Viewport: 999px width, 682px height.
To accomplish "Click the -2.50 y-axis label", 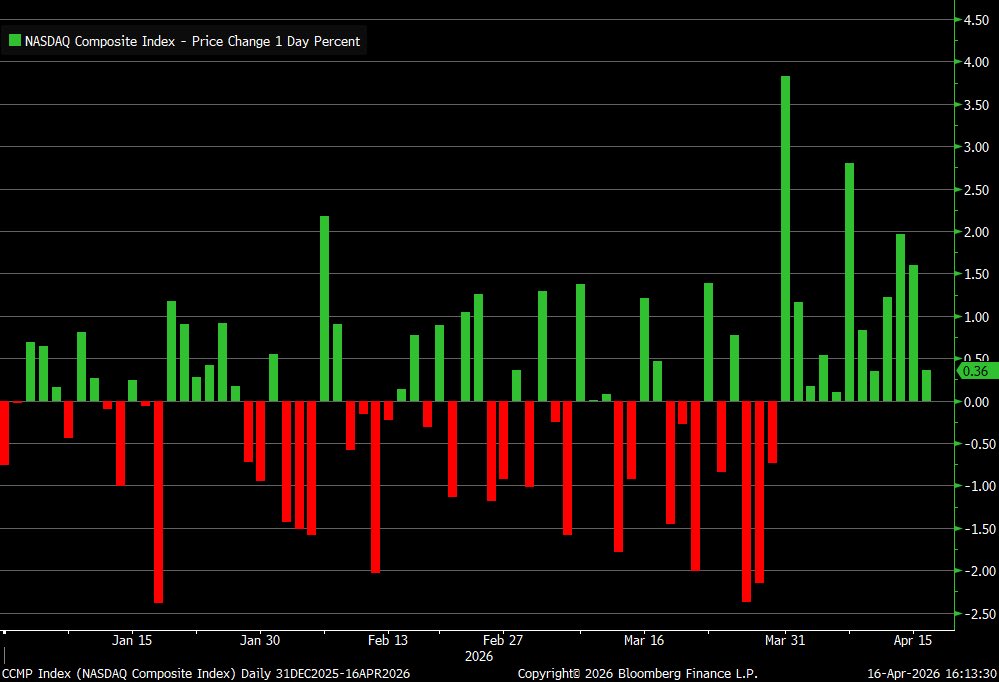I will tap(978, 613).
